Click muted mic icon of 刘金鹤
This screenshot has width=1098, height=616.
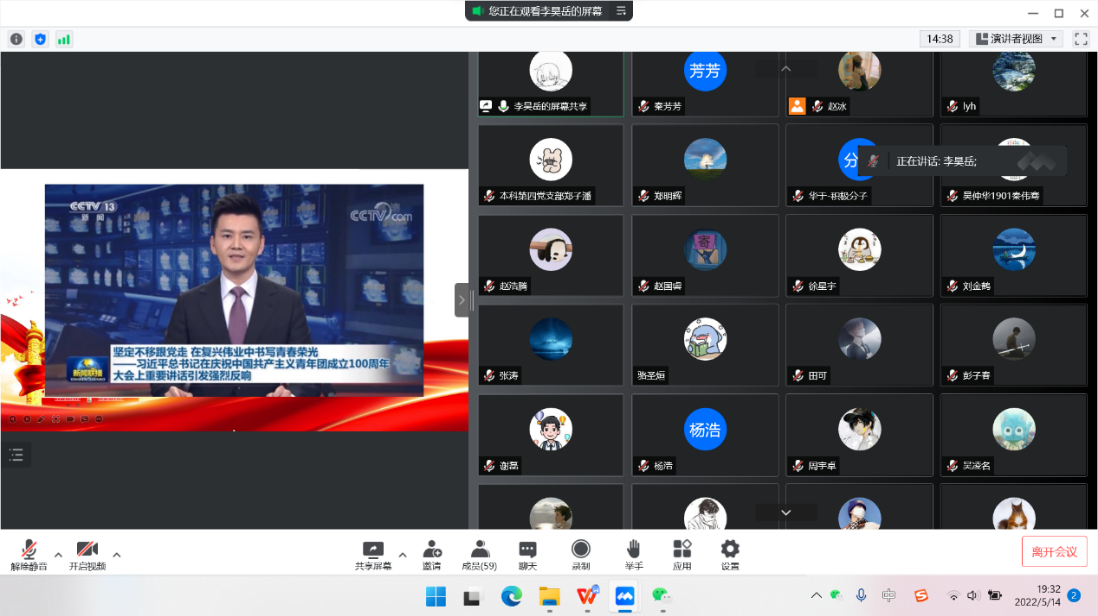pyautogui.click(x=952, y=286)
